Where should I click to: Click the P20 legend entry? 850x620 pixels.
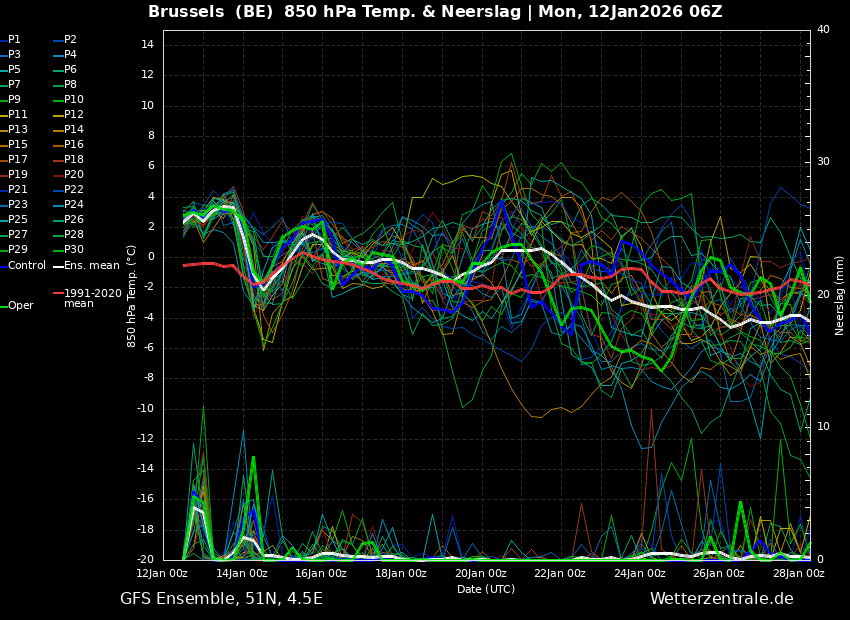point(68,175)
